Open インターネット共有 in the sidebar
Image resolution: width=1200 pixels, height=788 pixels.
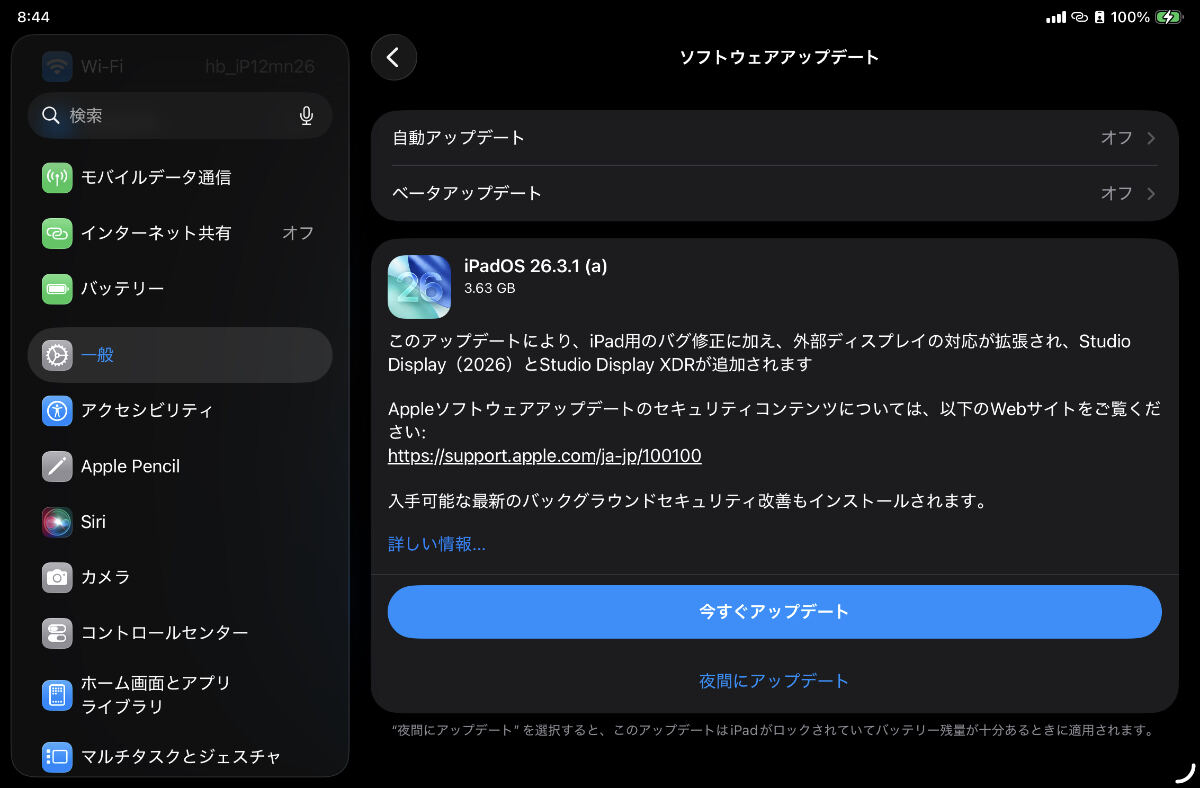pos(180,233)
